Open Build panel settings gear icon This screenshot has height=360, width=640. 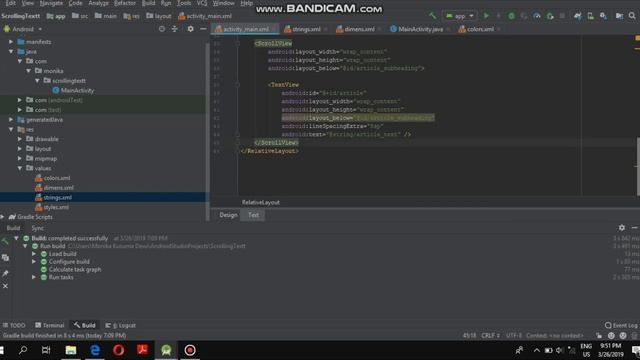[622, 228]
